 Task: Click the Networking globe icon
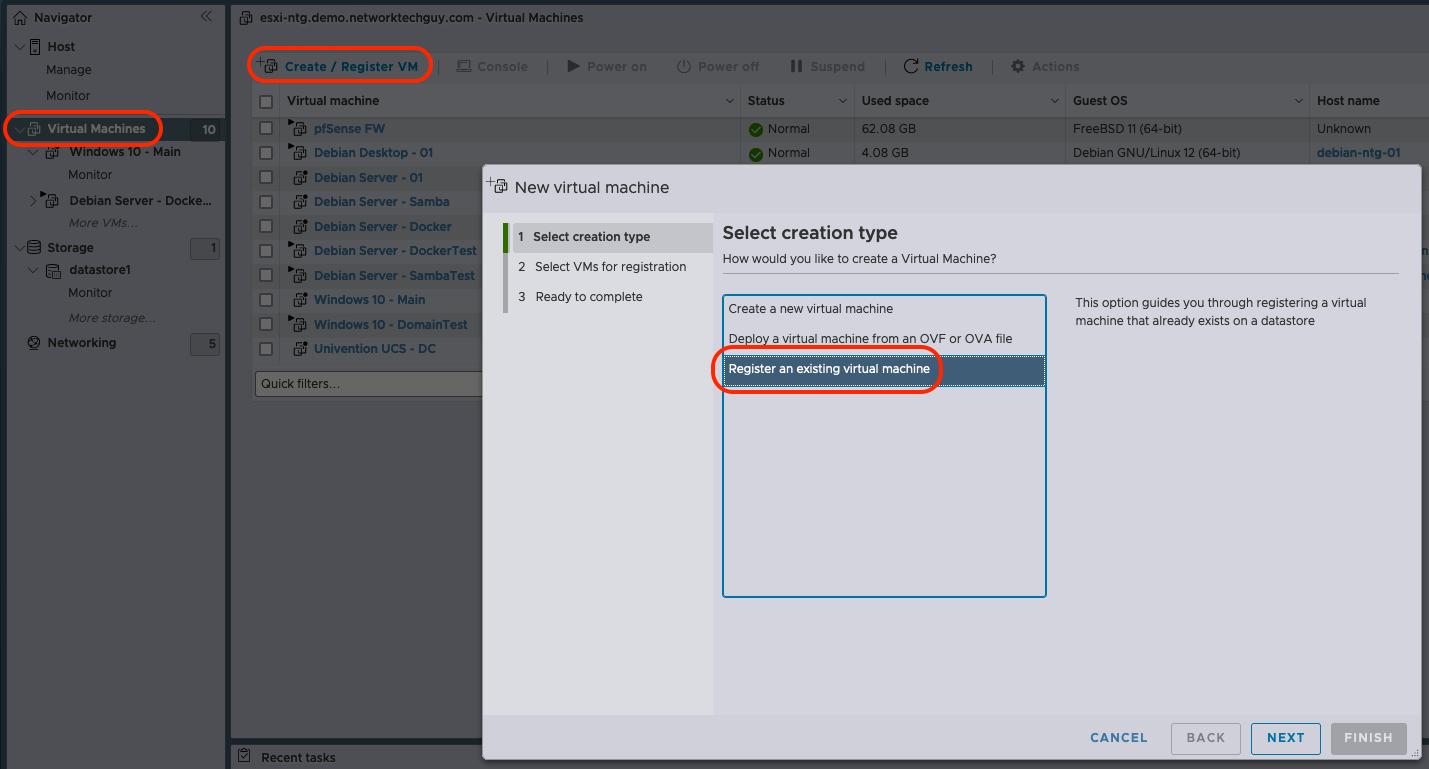34,343
